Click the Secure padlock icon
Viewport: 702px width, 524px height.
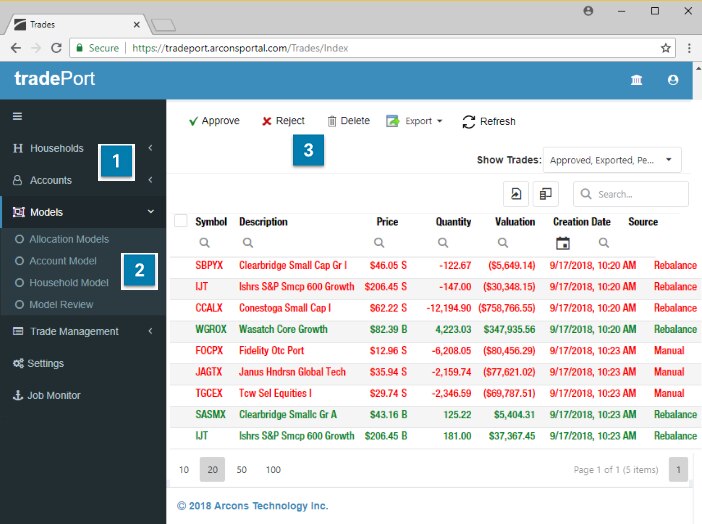click(79, 48)
